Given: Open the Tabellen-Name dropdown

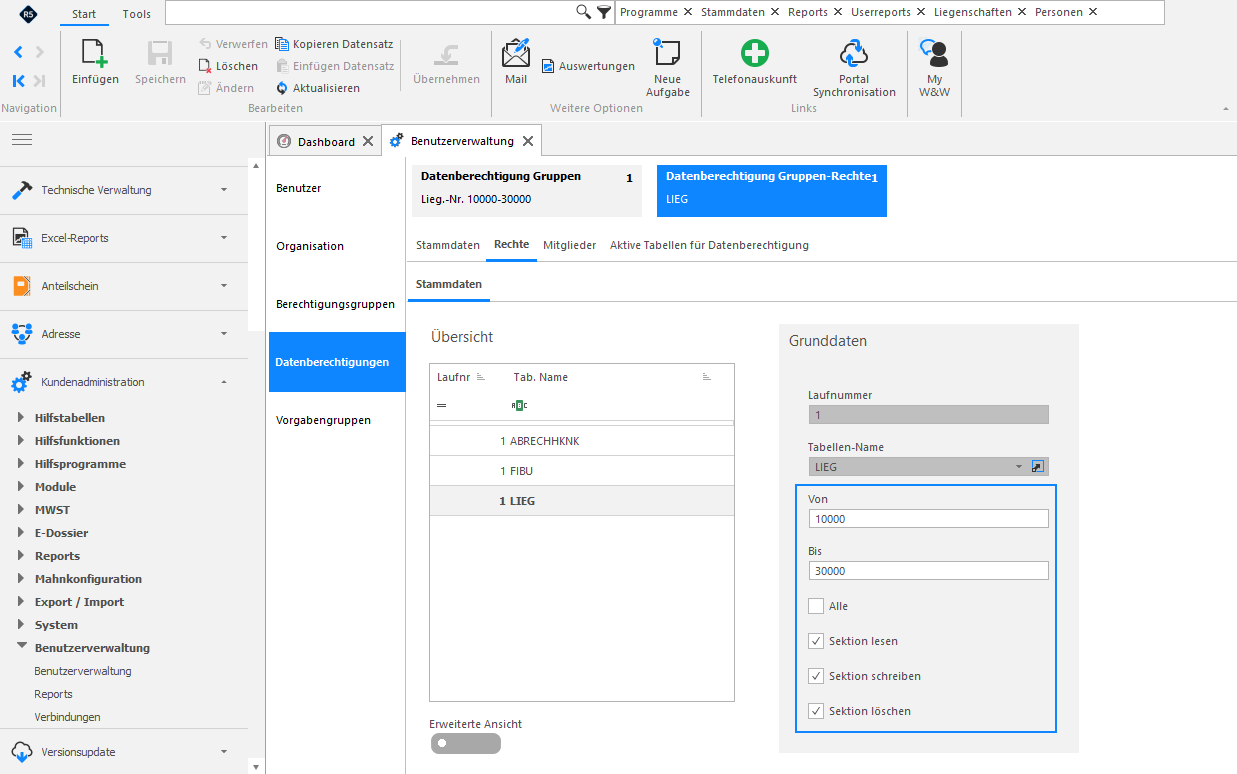Looking at the screenshot, I should point(1018,467).
